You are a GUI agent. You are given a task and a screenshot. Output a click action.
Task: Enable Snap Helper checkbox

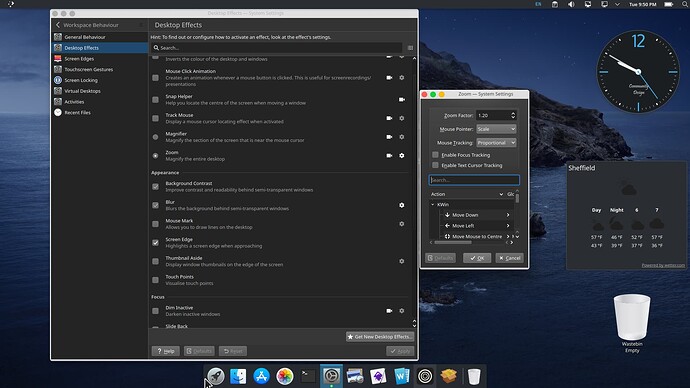click(x=155, y=100)
